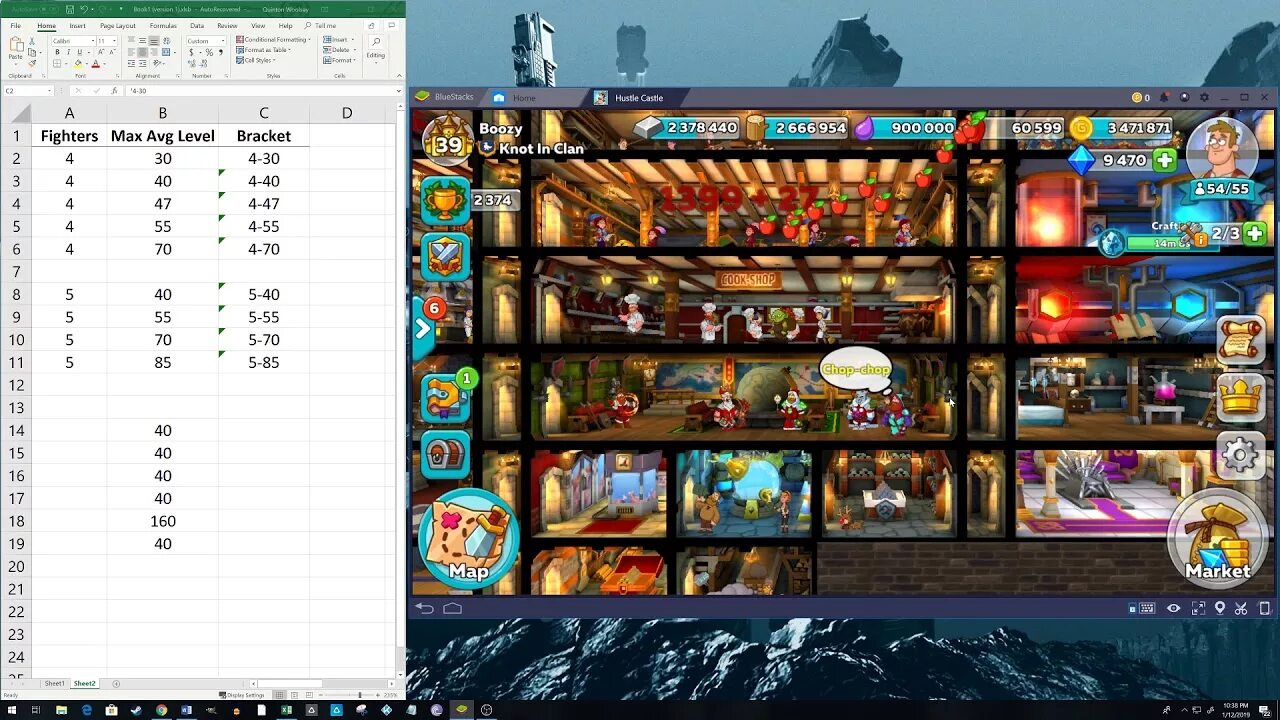This screenshot has height=720, width=1280.
Task: Select the Hustle Castle BlueStacks tab
Action: pyautogui.click(x=639, y=98)
